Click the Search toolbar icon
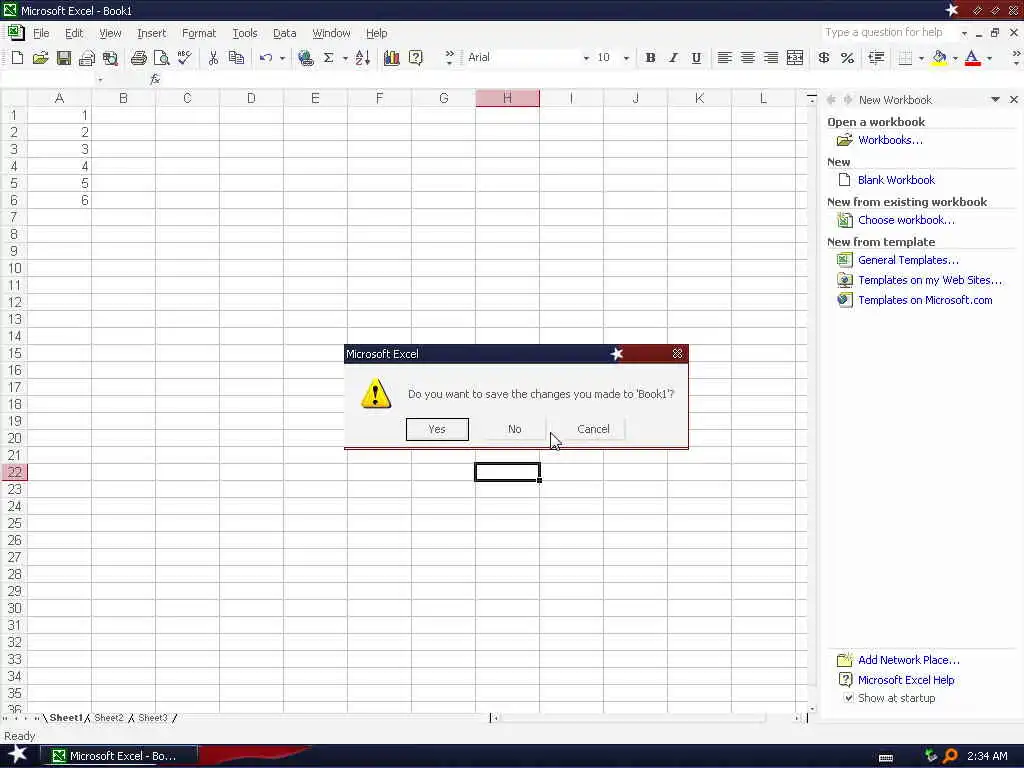The image size is (1024, 768). point(110,58)
